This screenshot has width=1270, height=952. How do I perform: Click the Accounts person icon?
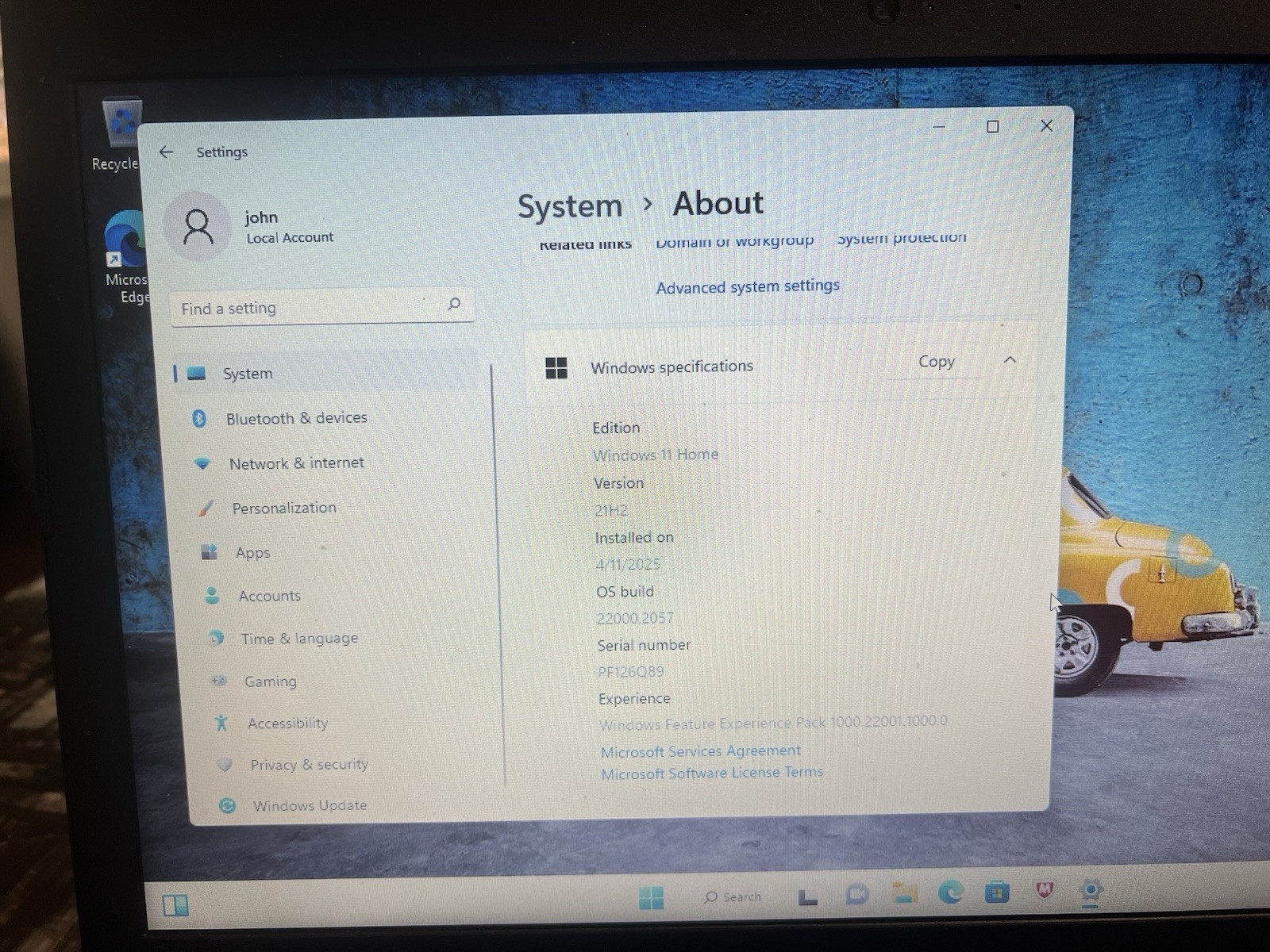pyautogui.click(x=212, y=596)
